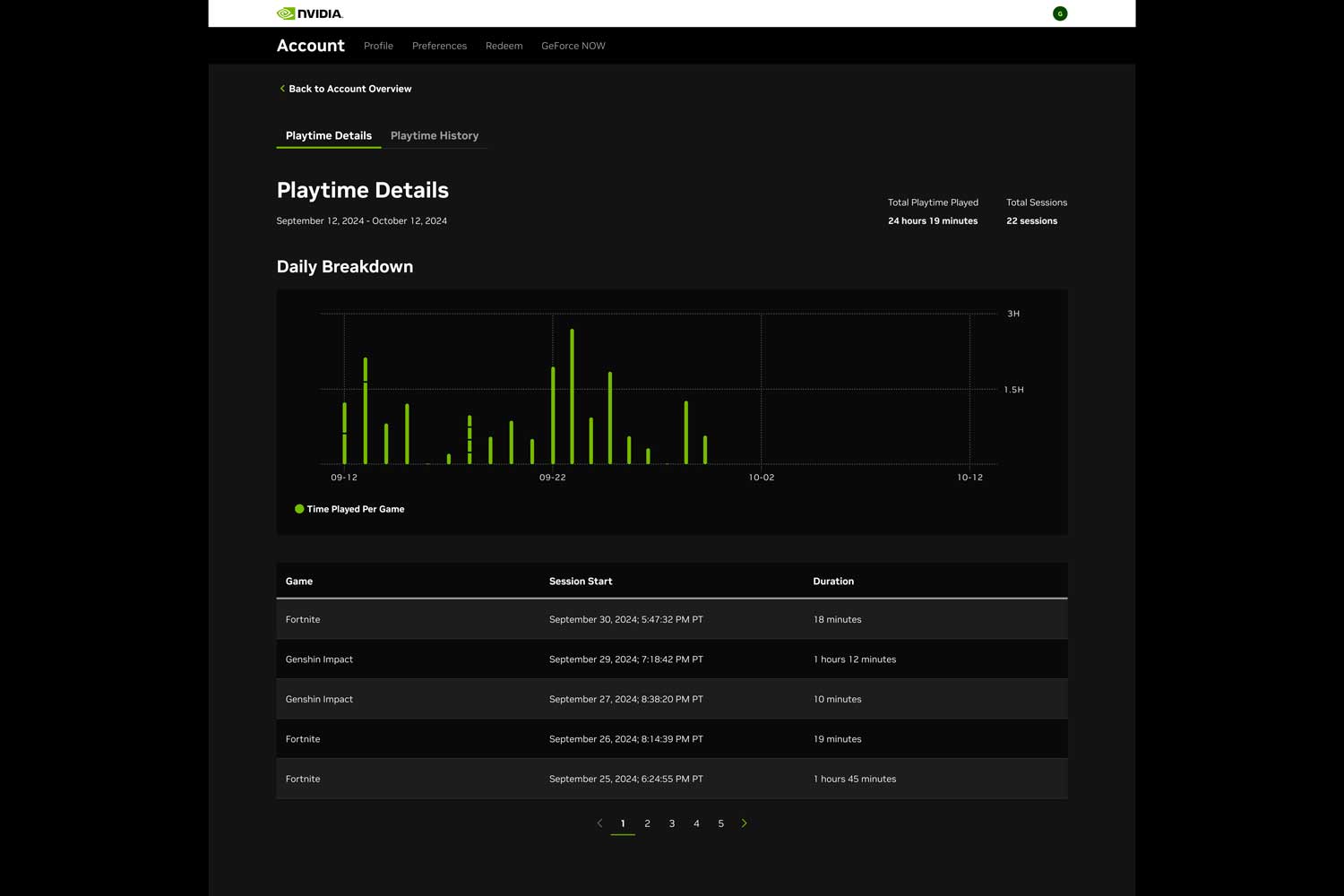
Task: Open the user avatar menu
Action: pos(1060,13)
